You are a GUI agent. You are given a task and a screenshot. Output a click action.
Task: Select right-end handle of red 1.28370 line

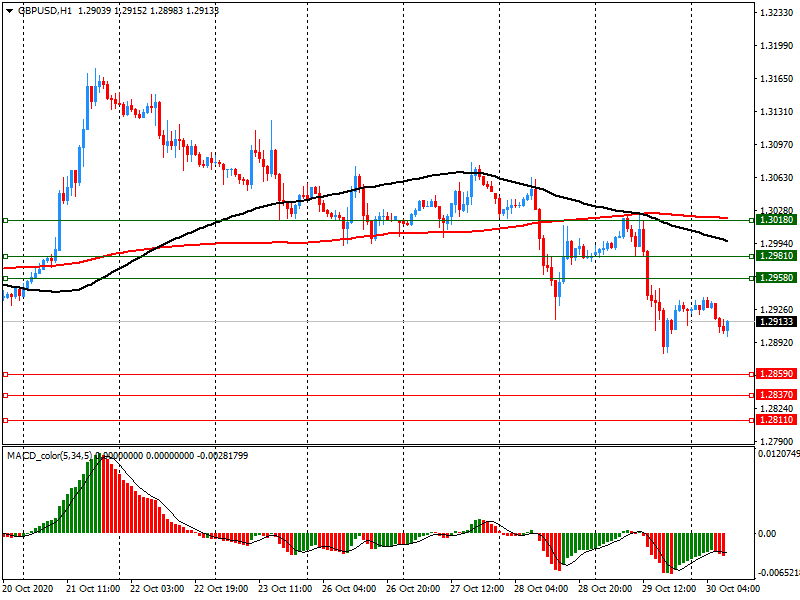pos(752,395)
